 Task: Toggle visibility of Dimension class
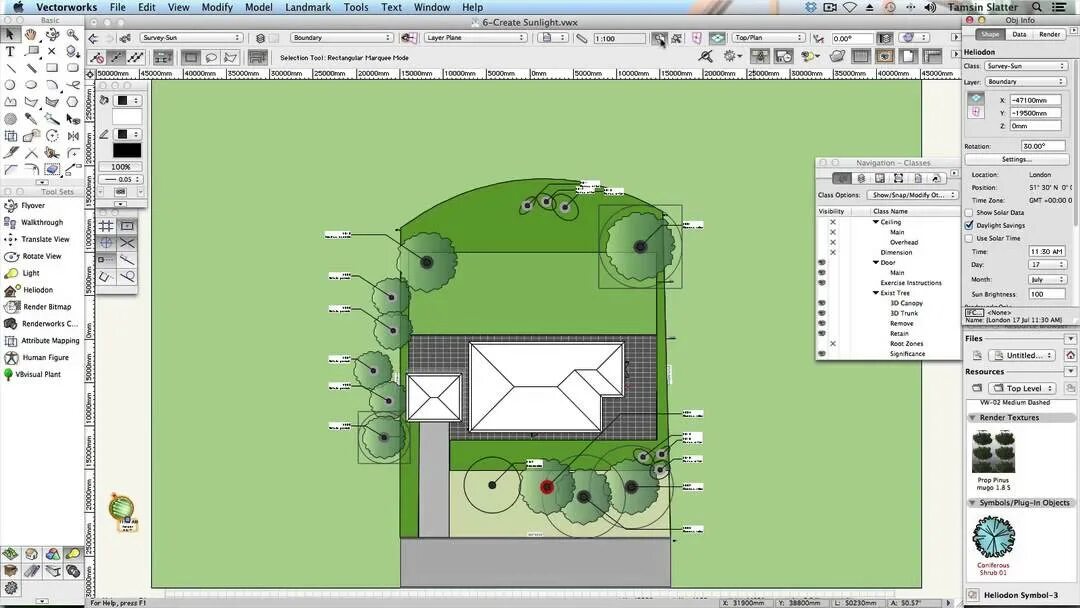coord(833,253)
